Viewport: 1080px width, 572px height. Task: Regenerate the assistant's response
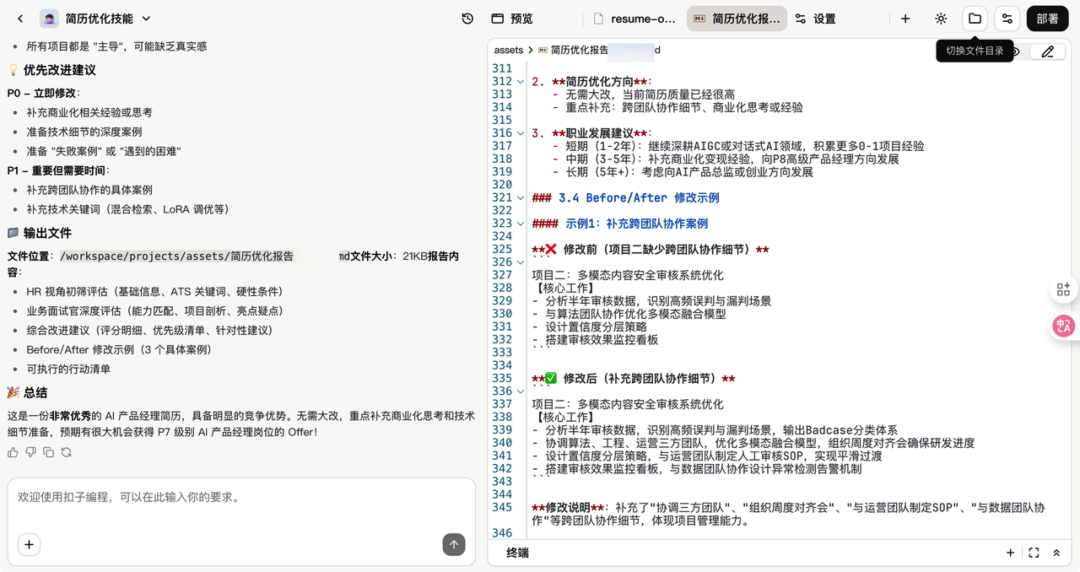pos(66,452)
